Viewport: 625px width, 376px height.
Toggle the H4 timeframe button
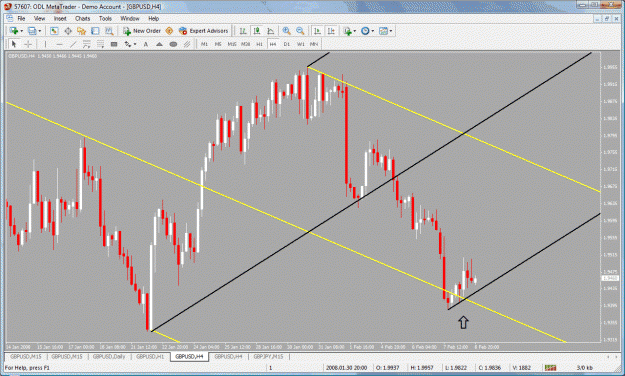pyautogui.click(x=273, y=44)
